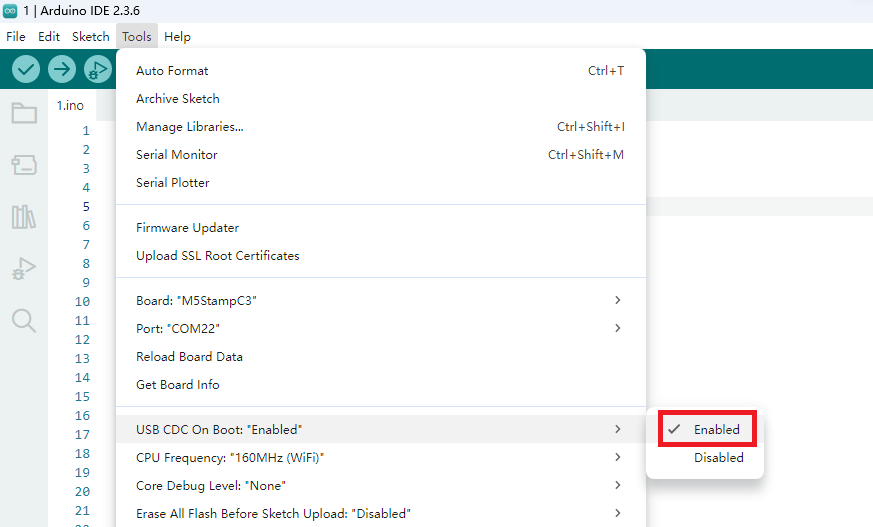The image size is (873, 527).
Task: Click the Verify checkmark button
Action: coord(26,70)
